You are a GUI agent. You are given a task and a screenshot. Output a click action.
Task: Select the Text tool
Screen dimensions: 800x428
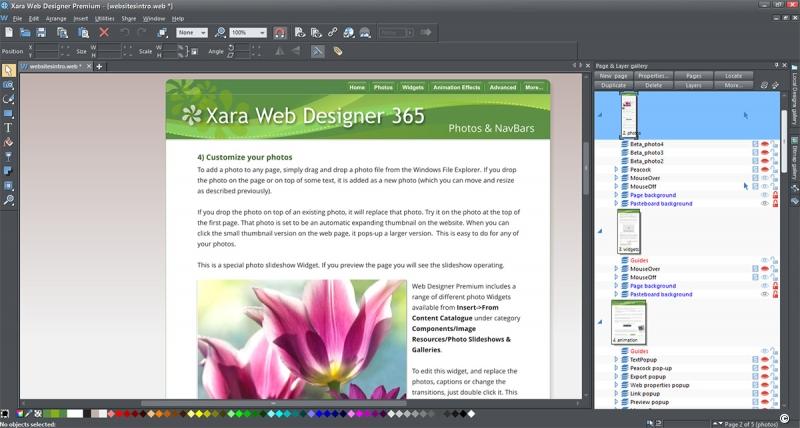click(x=8, y=128)
